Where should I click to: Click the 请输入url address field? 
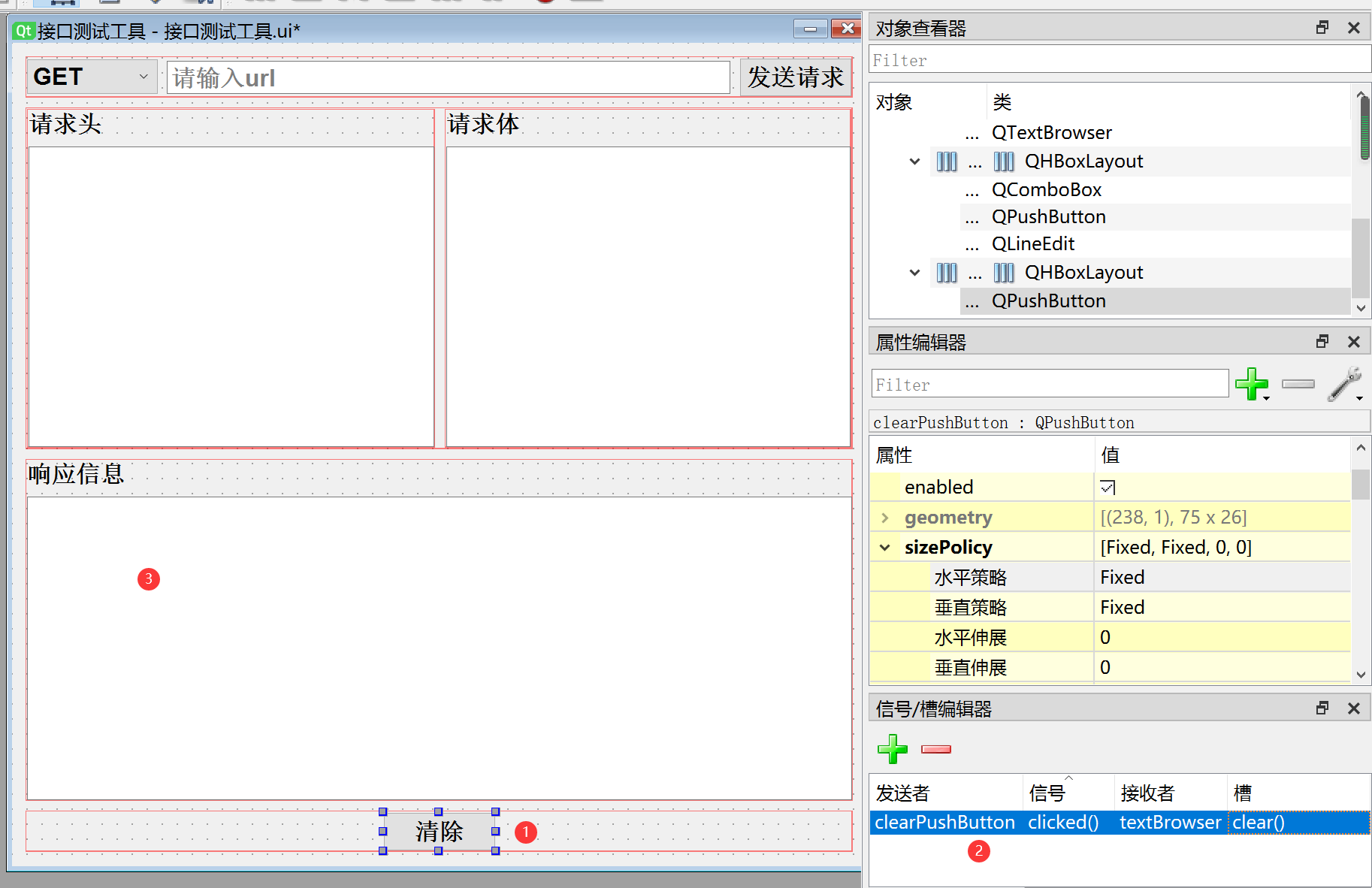(449, 77)
